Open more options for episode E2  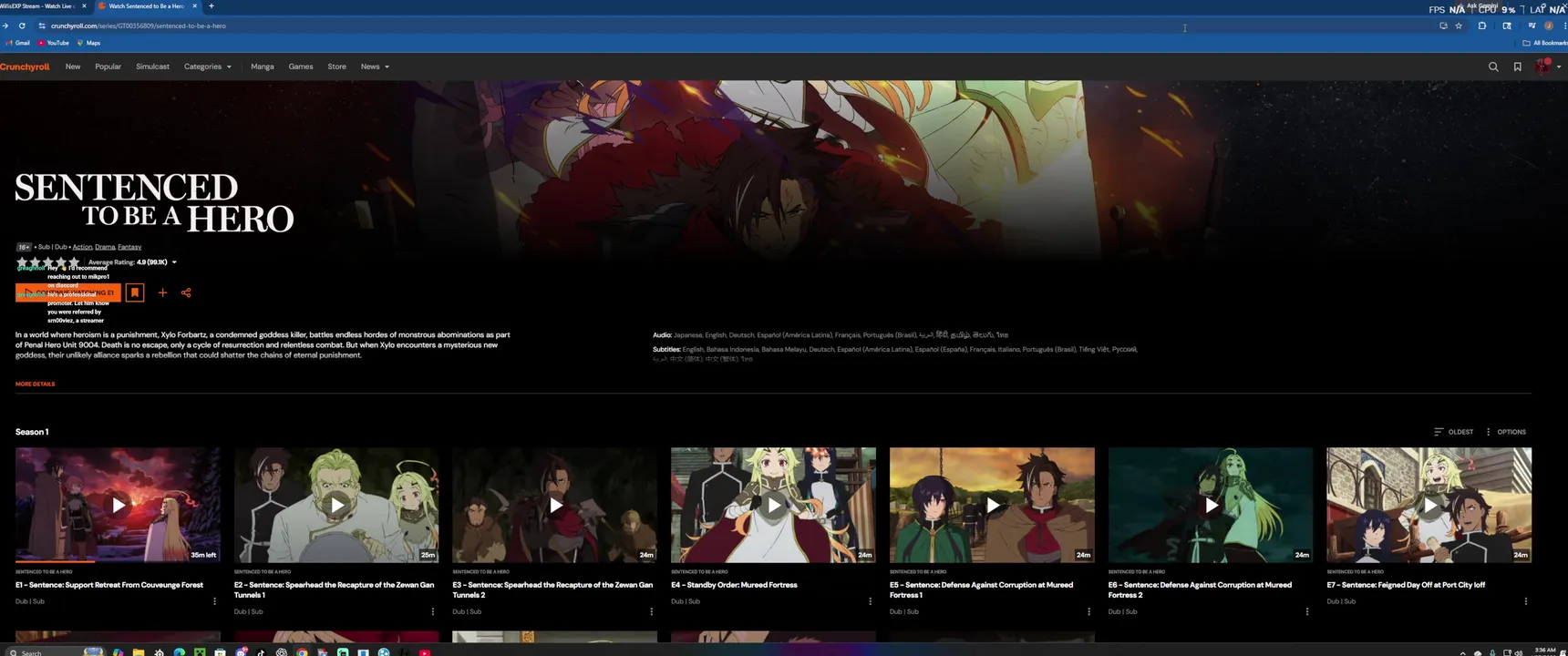pos(433,611)
